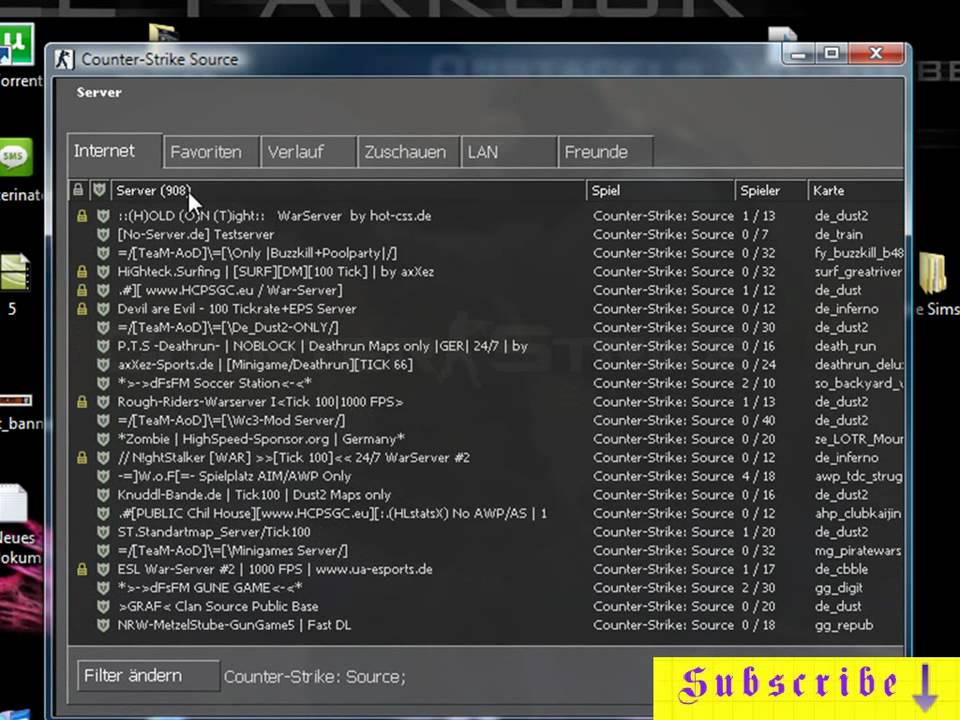The height and width of the screenshot is (720, 960).
Task: Click shield icon of Zombie HighSpeed-Sponsor.org row
Action: pyautogui.click(x=103, y=439)
